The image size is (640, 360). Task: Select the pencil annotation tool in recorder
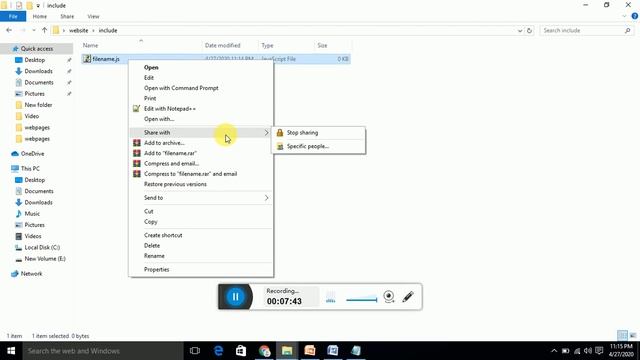(x=408, y=297)
